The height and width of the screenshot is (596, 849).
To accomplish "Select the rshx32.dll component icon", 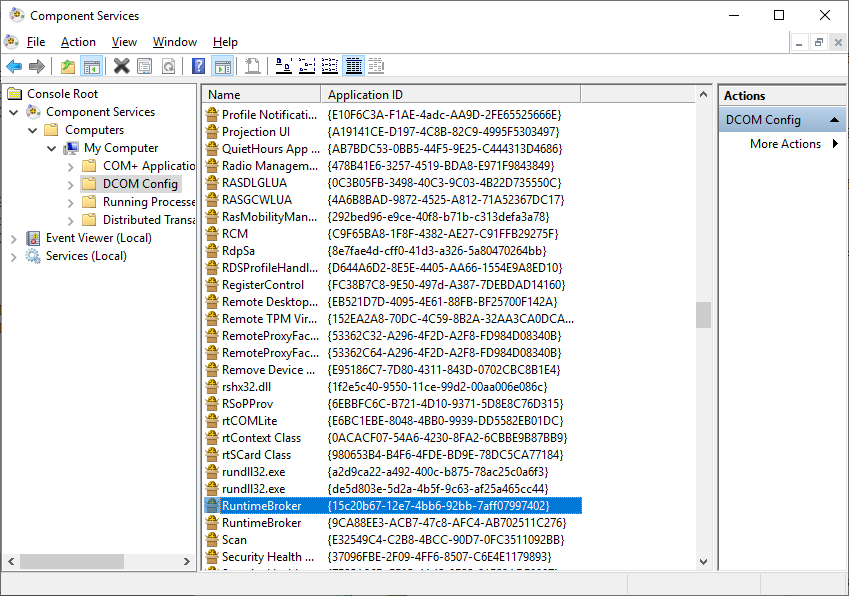I will click(212, 387).
